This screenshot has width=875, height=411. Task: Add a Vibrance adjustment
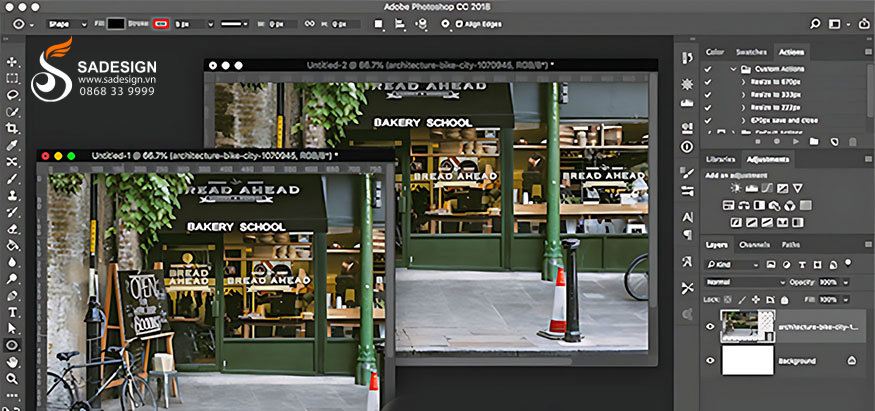(798, 188)
